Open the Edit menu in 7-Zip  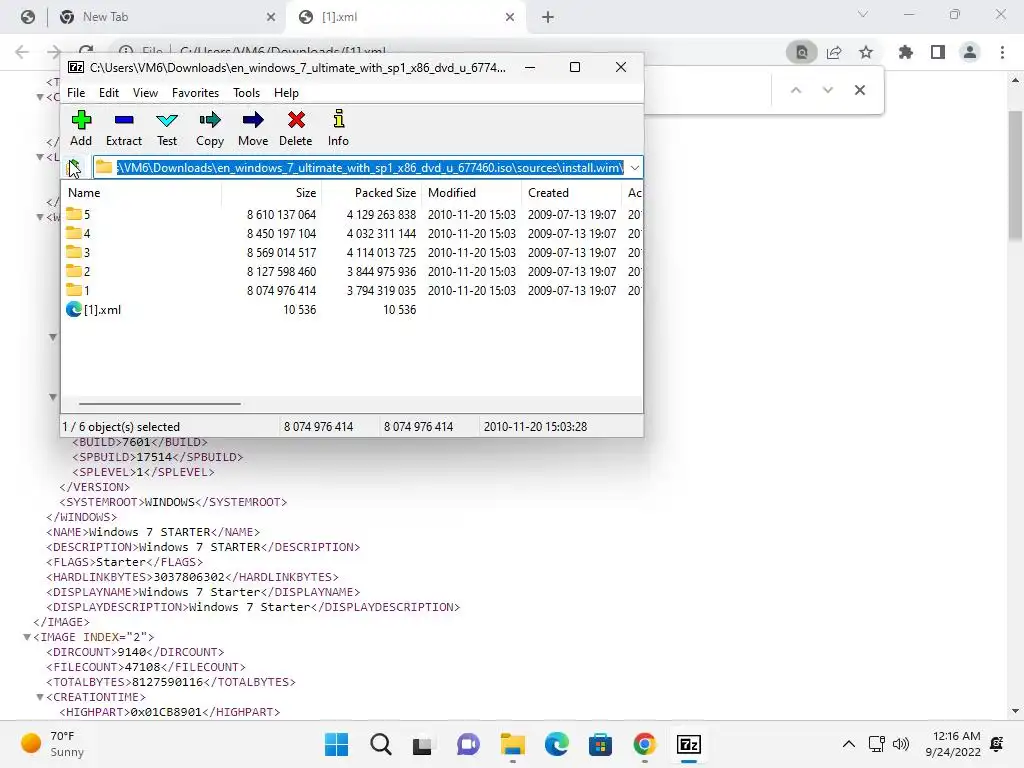click(109, 93)
